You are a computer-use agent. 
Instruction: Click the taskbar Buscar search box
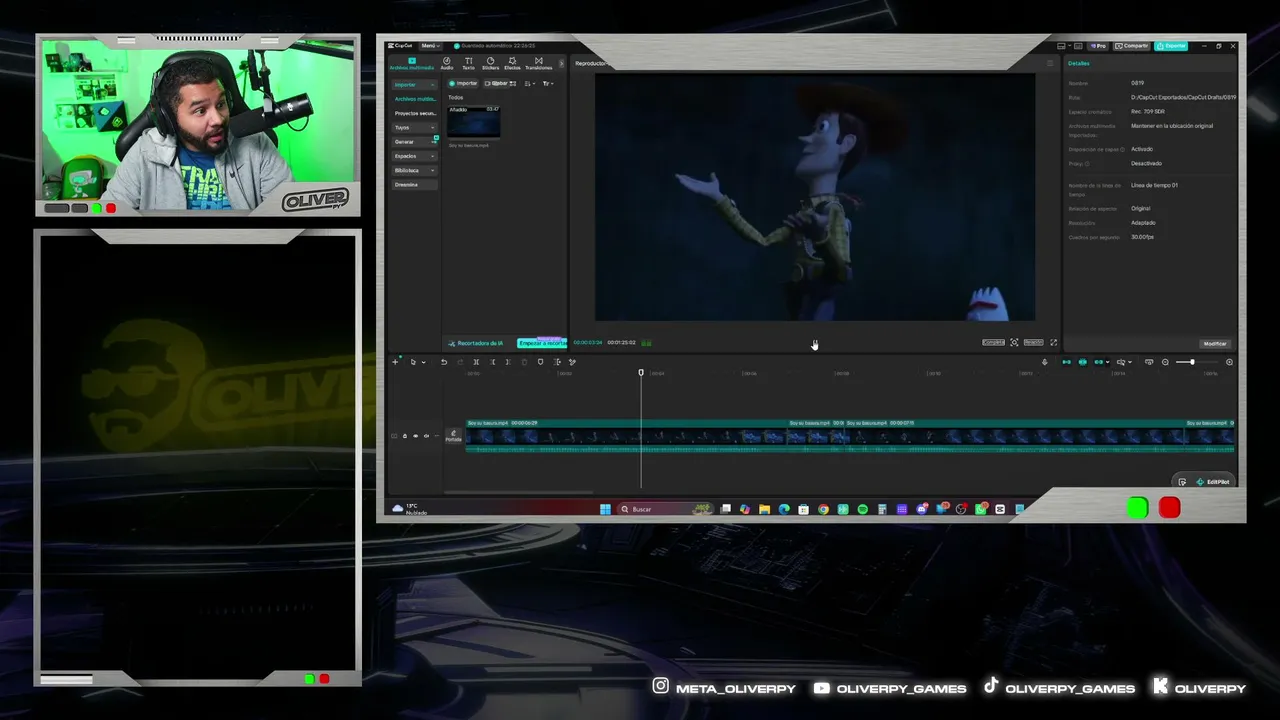pyautogui.click(x=665, y=509)
